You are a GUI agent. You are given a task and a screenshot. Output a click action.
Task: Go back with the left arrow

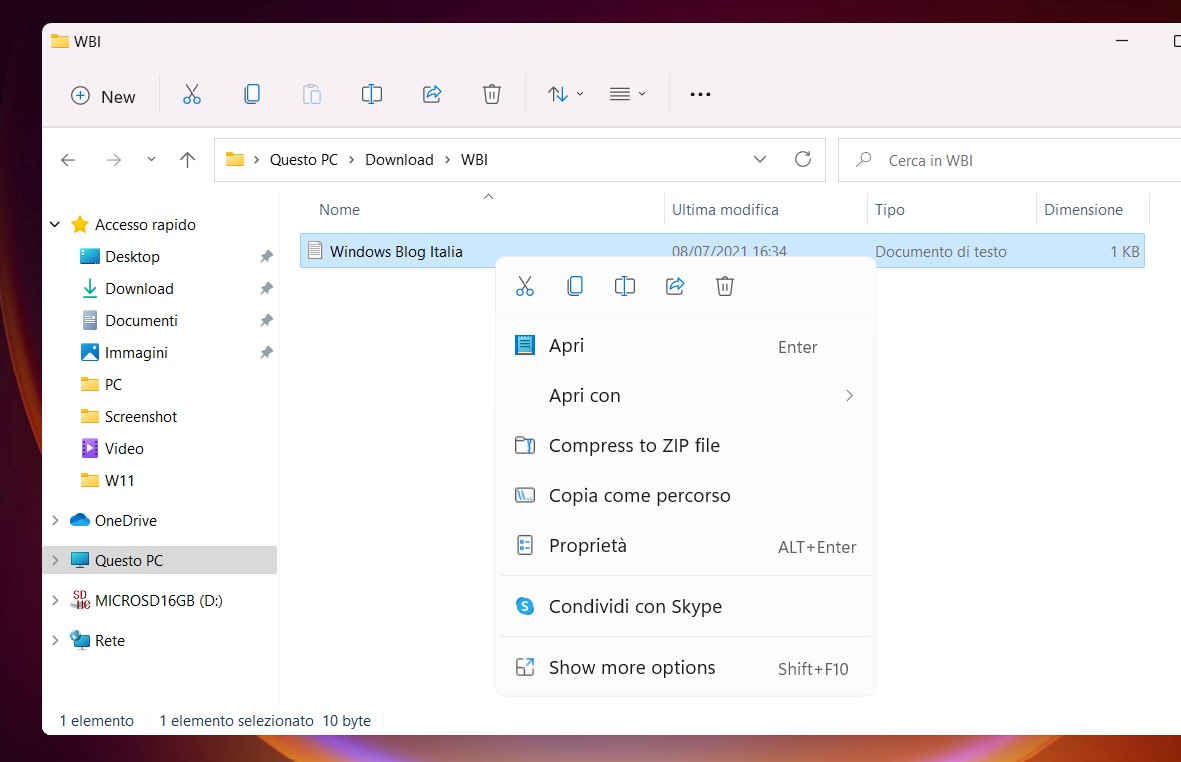(68, 160)
